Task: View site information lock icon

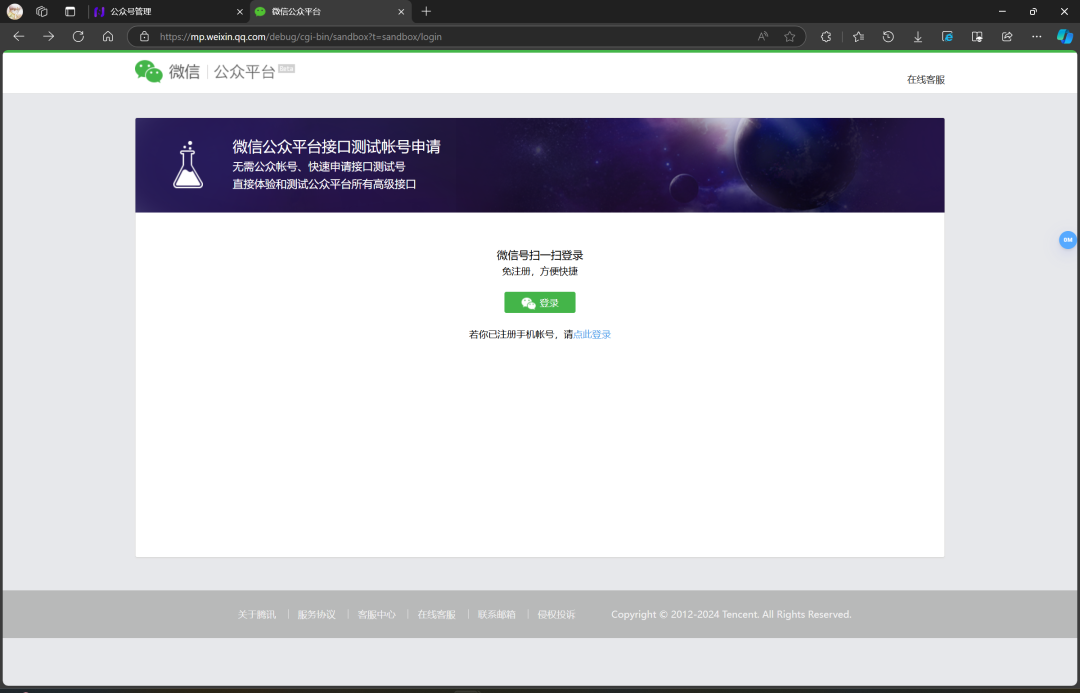Action: (144, 37)
